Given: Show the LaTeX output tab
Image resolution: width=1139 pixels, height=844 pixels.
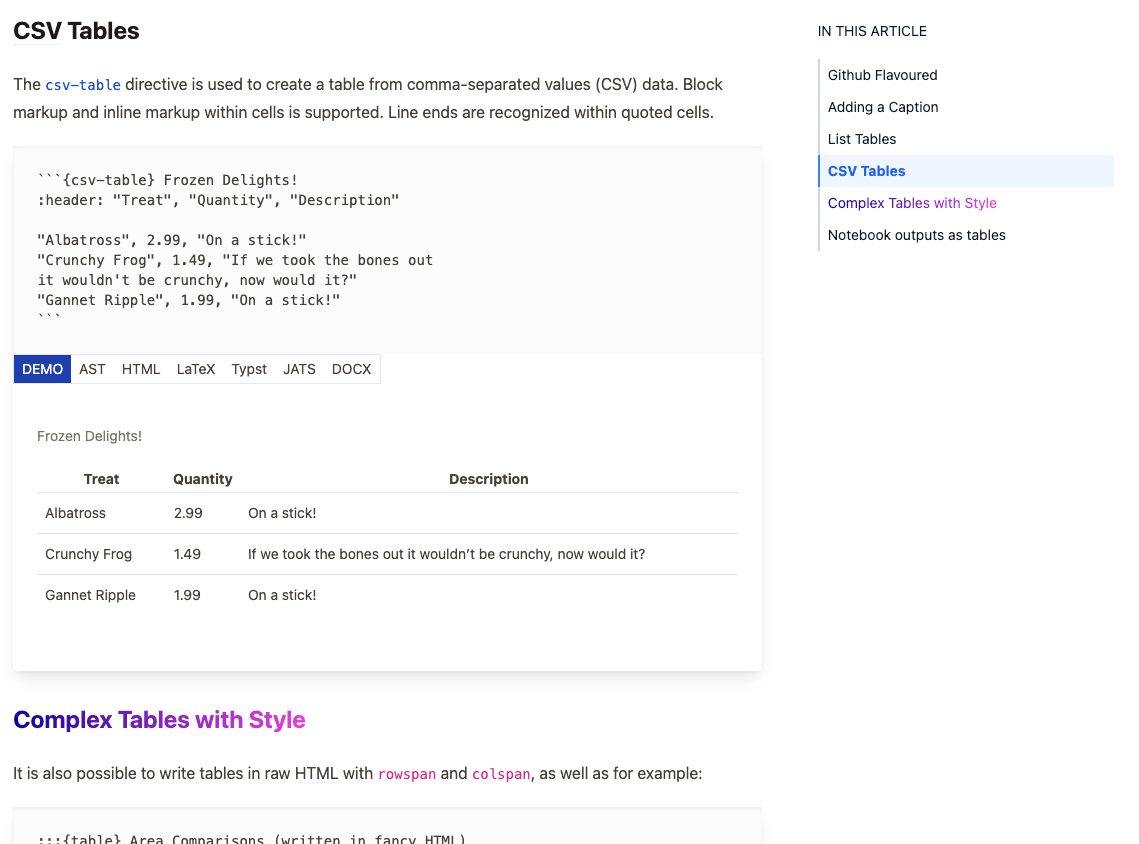Looking at the screenshot, I should (x=196, y=369).
